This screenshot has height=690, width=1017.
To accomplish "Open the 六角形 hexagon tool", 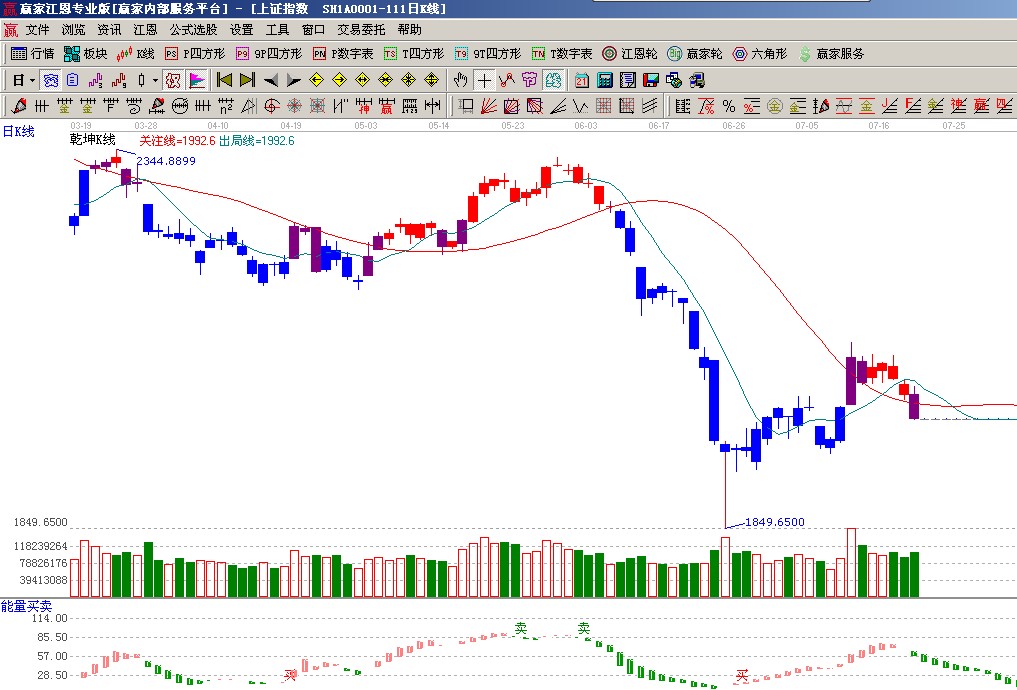I will (761, 54).
